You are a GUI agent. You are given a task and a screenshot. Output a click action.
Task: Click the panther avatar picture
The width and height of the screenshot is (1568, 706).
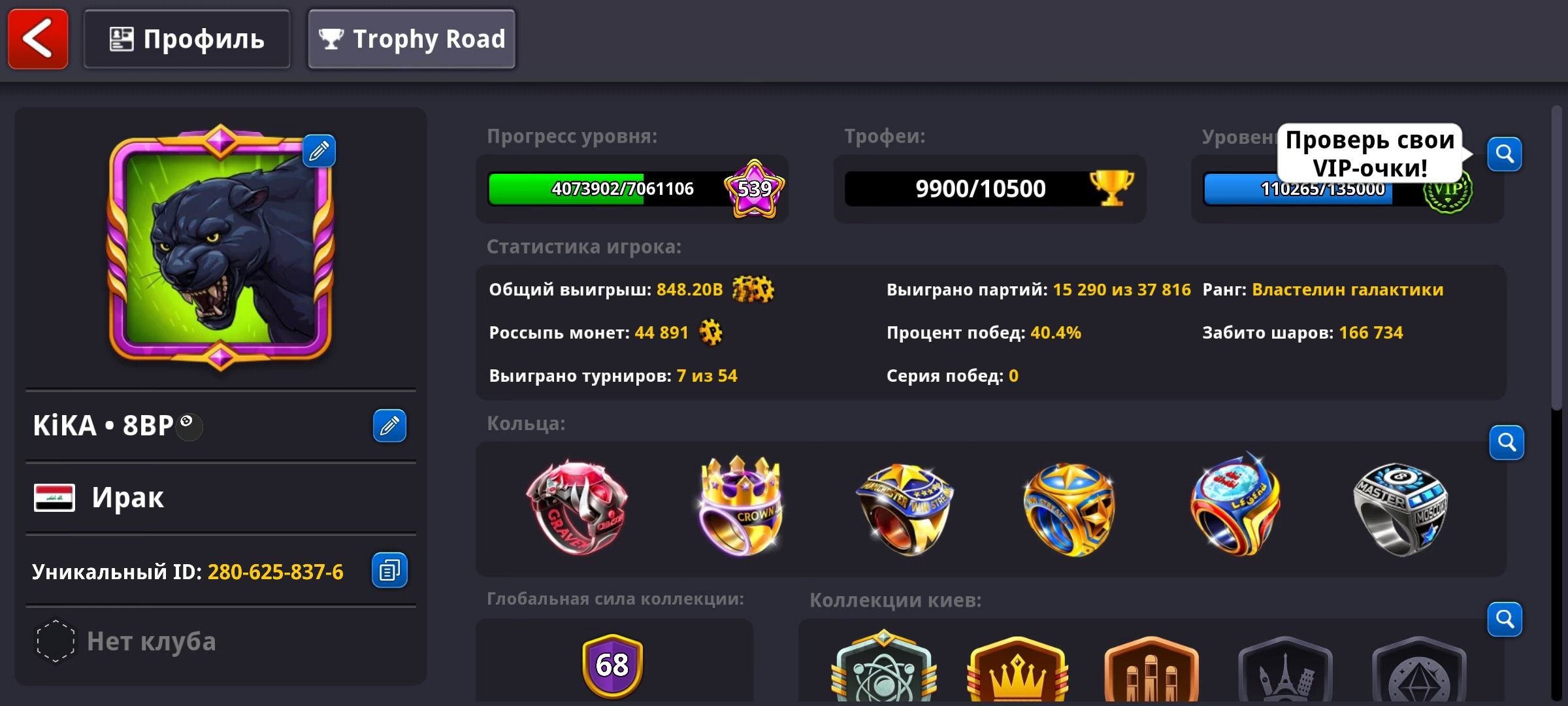pos(221,247)
